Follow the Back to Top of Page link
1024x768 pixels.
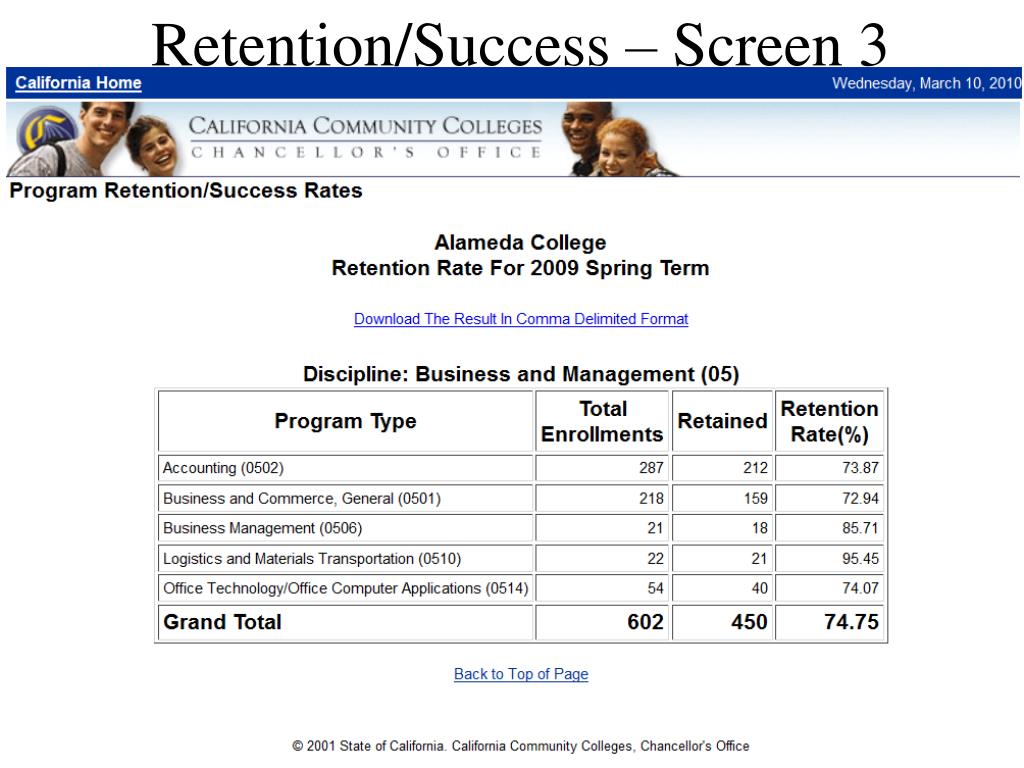coord(520,674)
